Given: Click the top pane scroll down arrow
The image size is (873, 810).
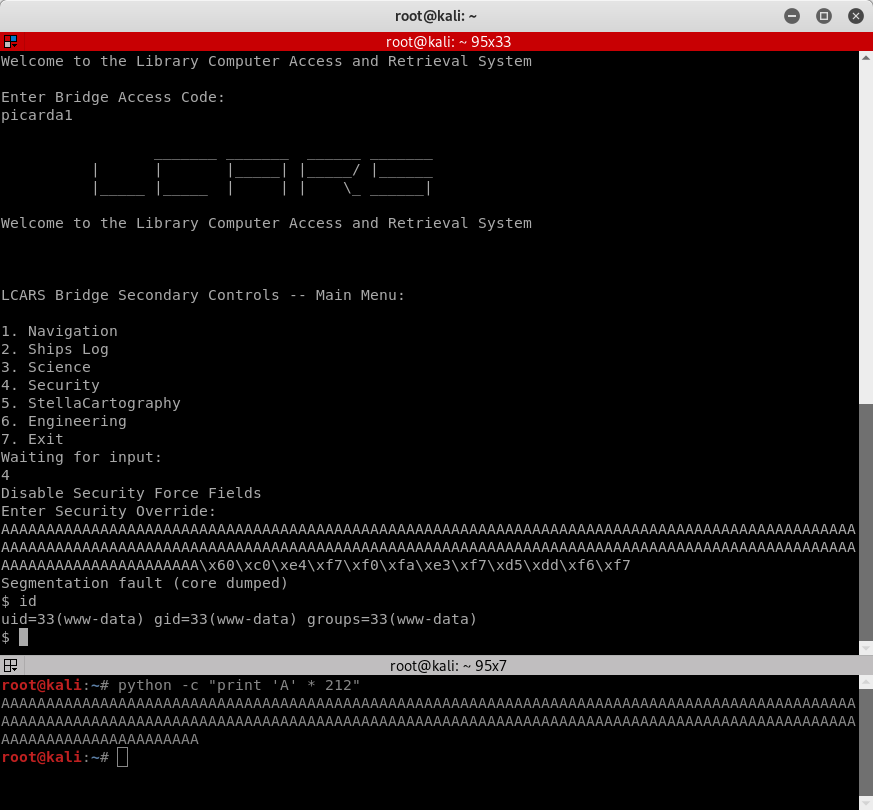Looking at the screenshot, I should click(x=866, y=648).
